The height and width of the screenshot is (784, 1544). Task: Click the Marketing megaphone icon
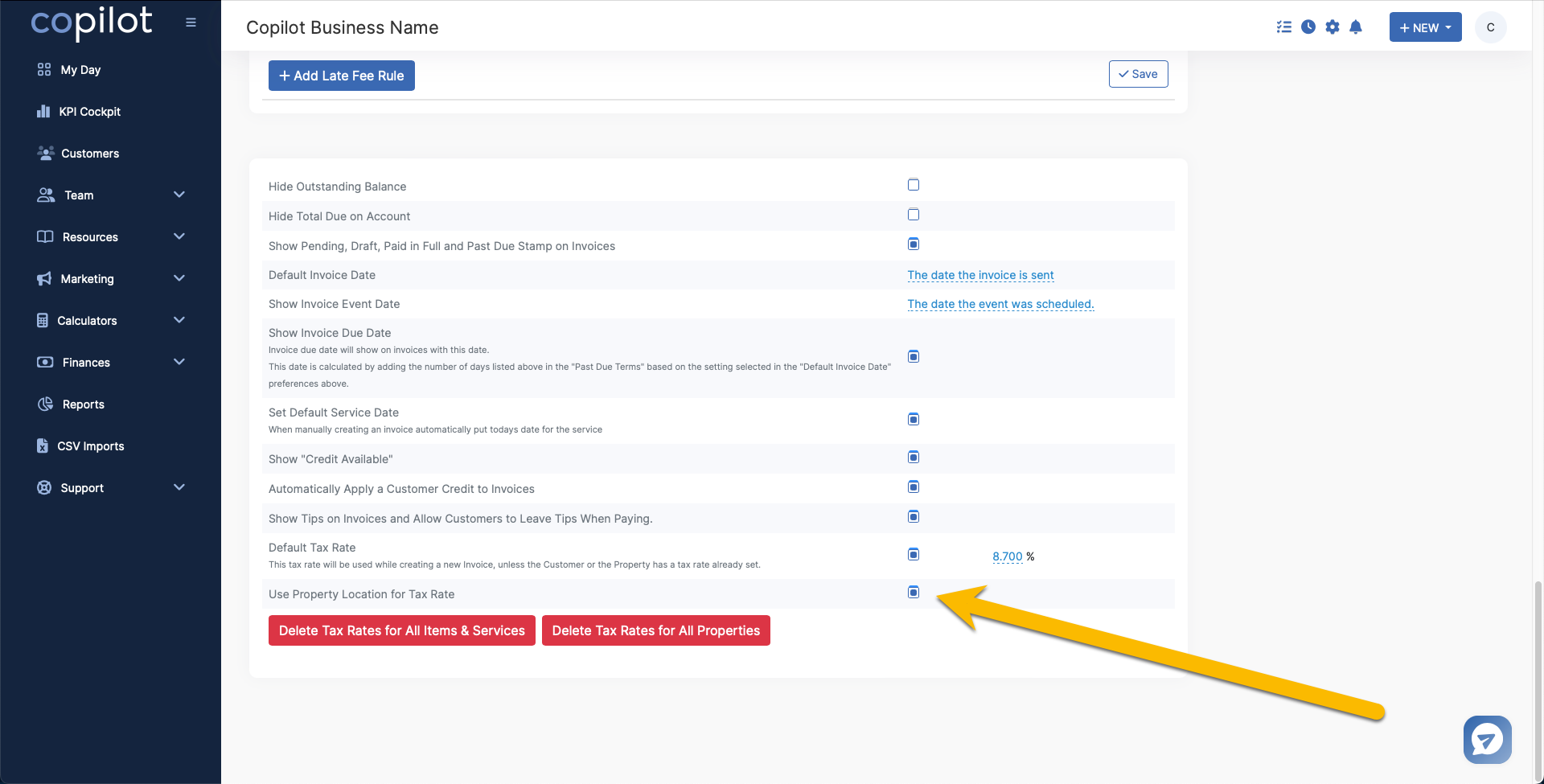pos(44,279)
